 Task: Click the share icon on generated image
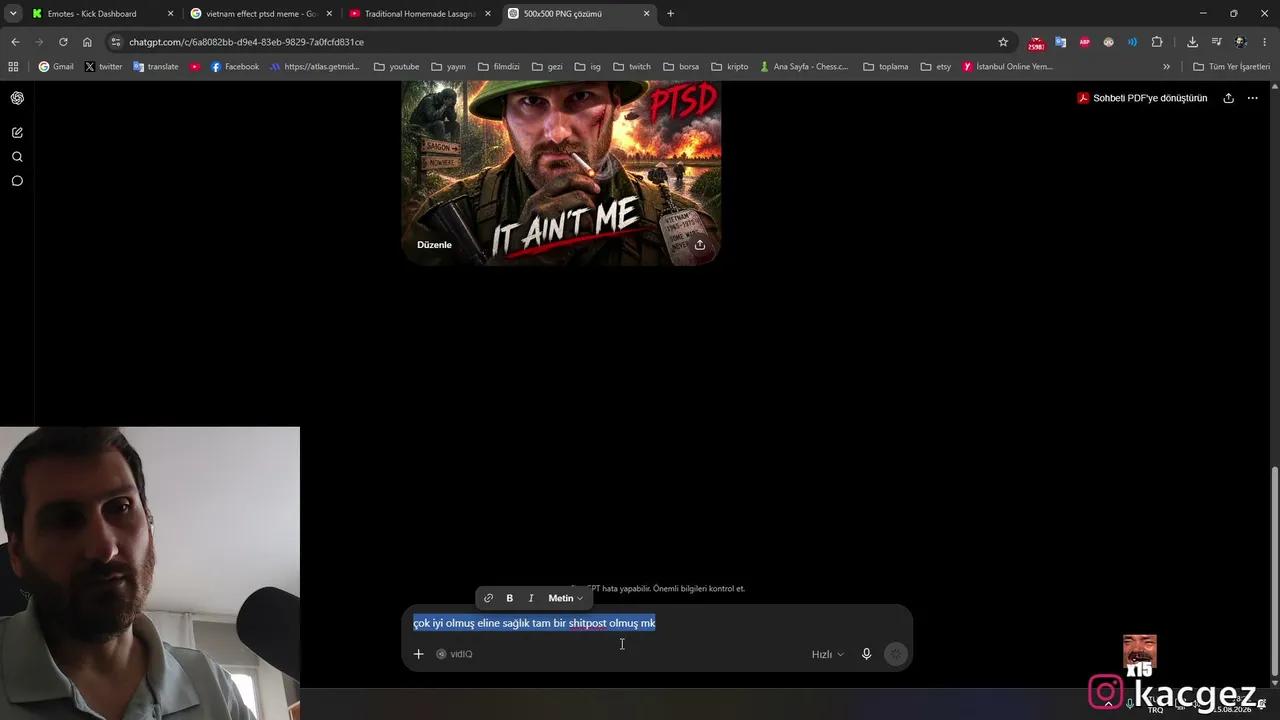[700, 245]
